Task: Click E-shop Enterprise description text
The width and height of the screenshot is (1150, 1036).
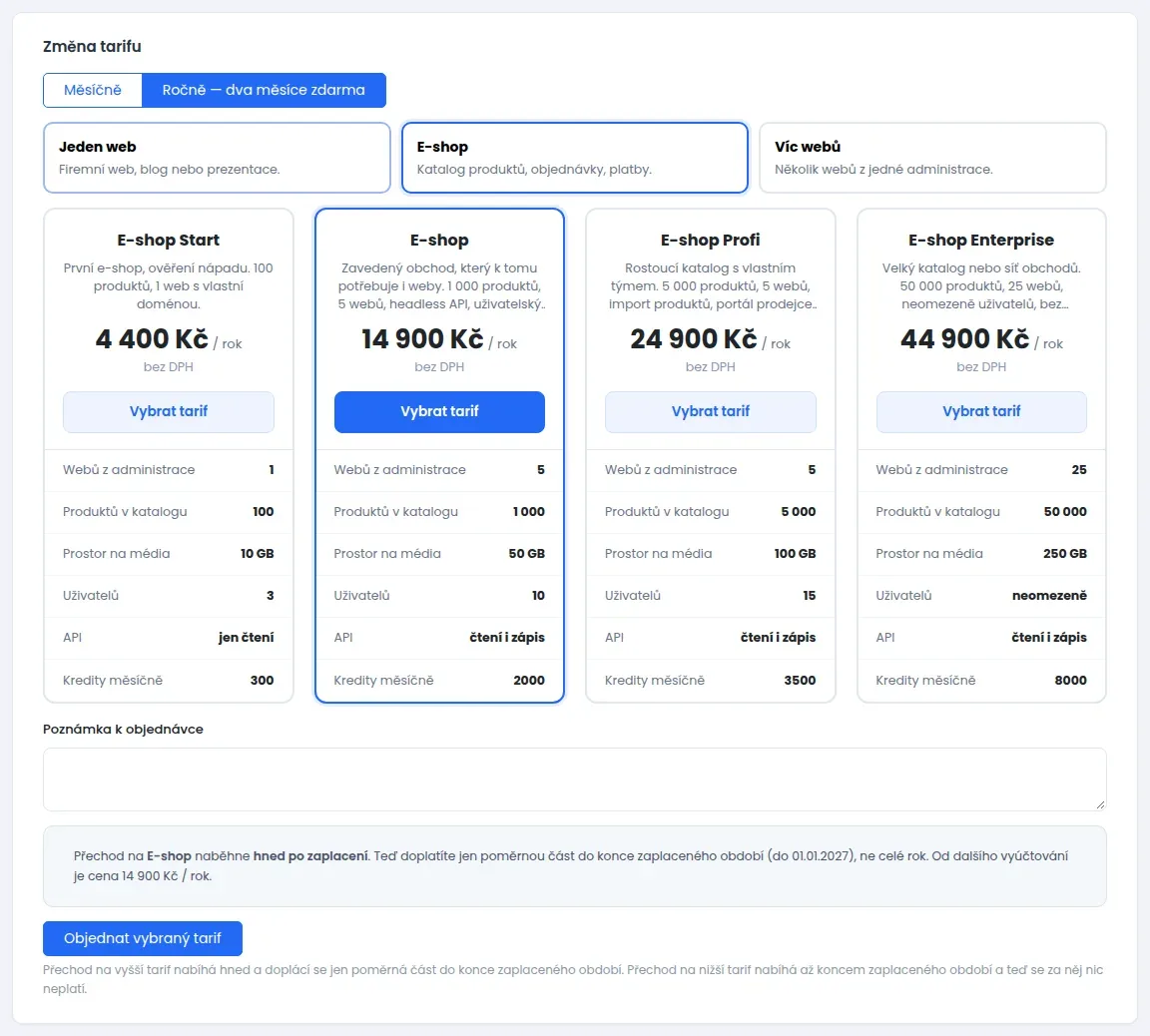Action: (981, 285)
